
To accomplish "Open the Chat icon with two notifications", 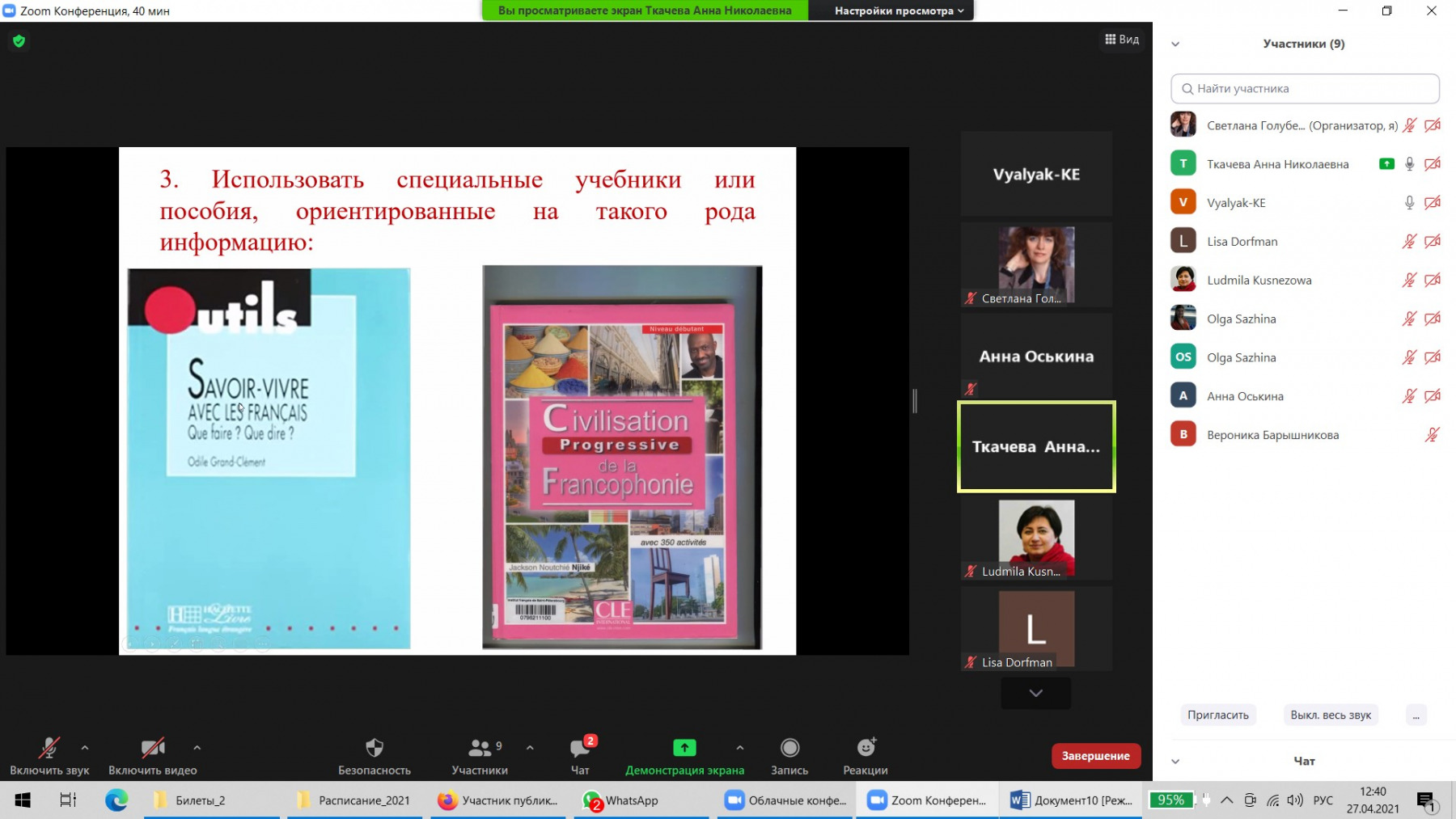I will tap(580, 748).
